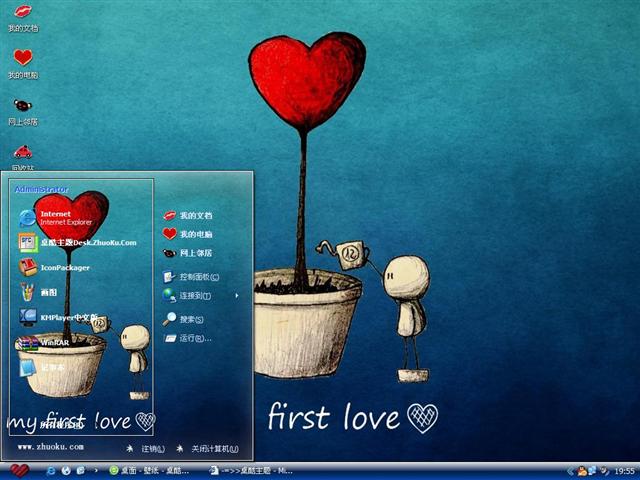Viewport: 640px width, 480px height.
Task: Click 关闭计算机(U) shut down button
Action: tap(207, 449)
